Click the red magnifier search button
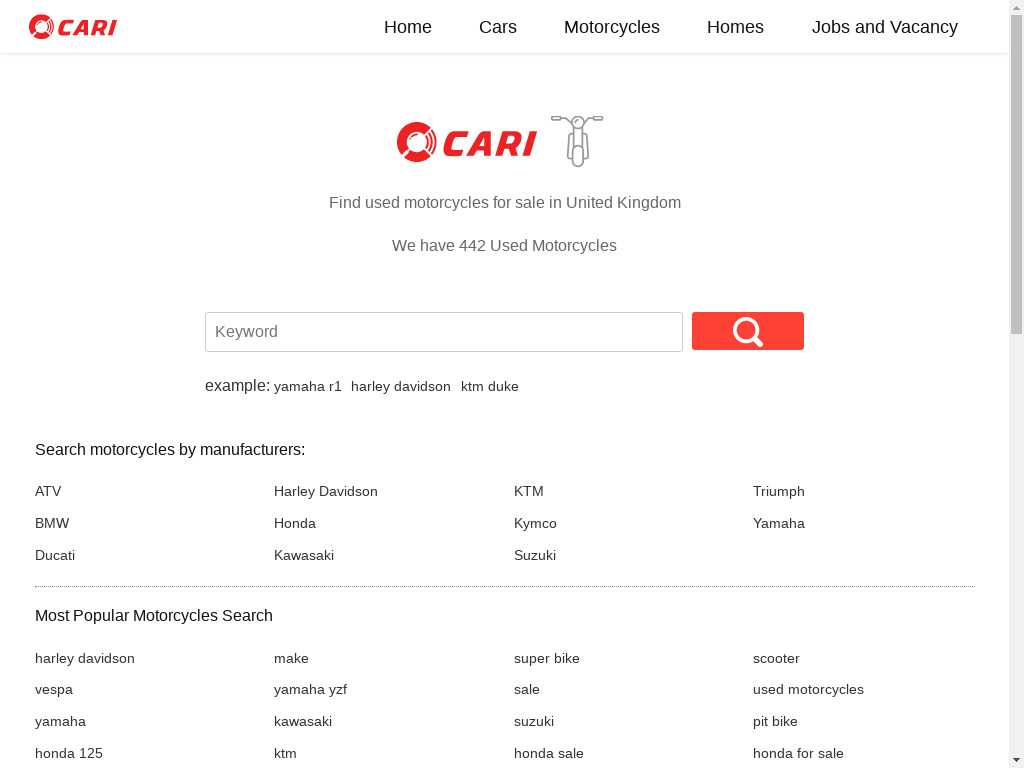This screenshot has width=1024, height=768. pos(747,331)
